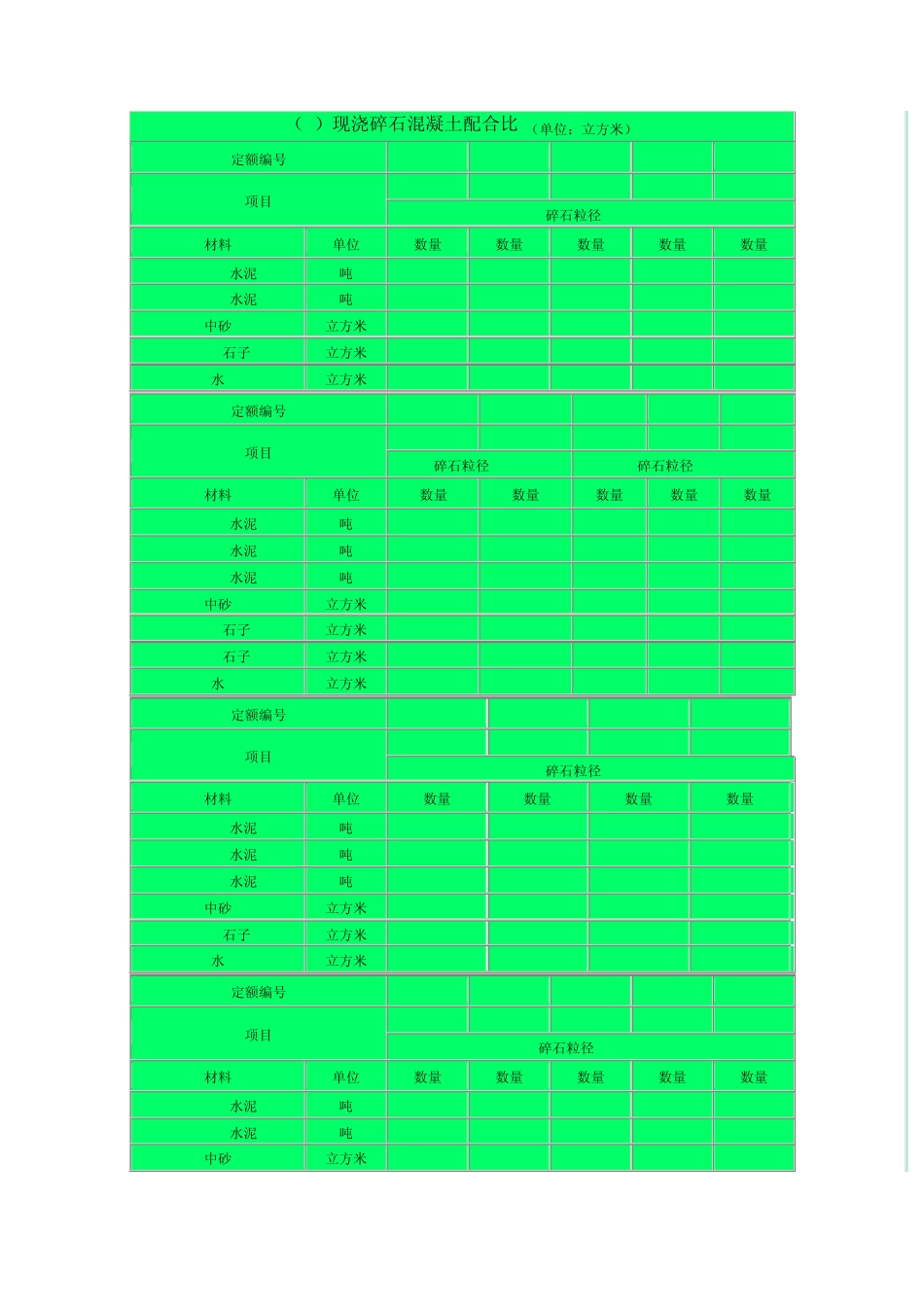Screen dimensions: 924x1307
Task: Click the 单位：立方米 label in the title
Action: point(584,128)
